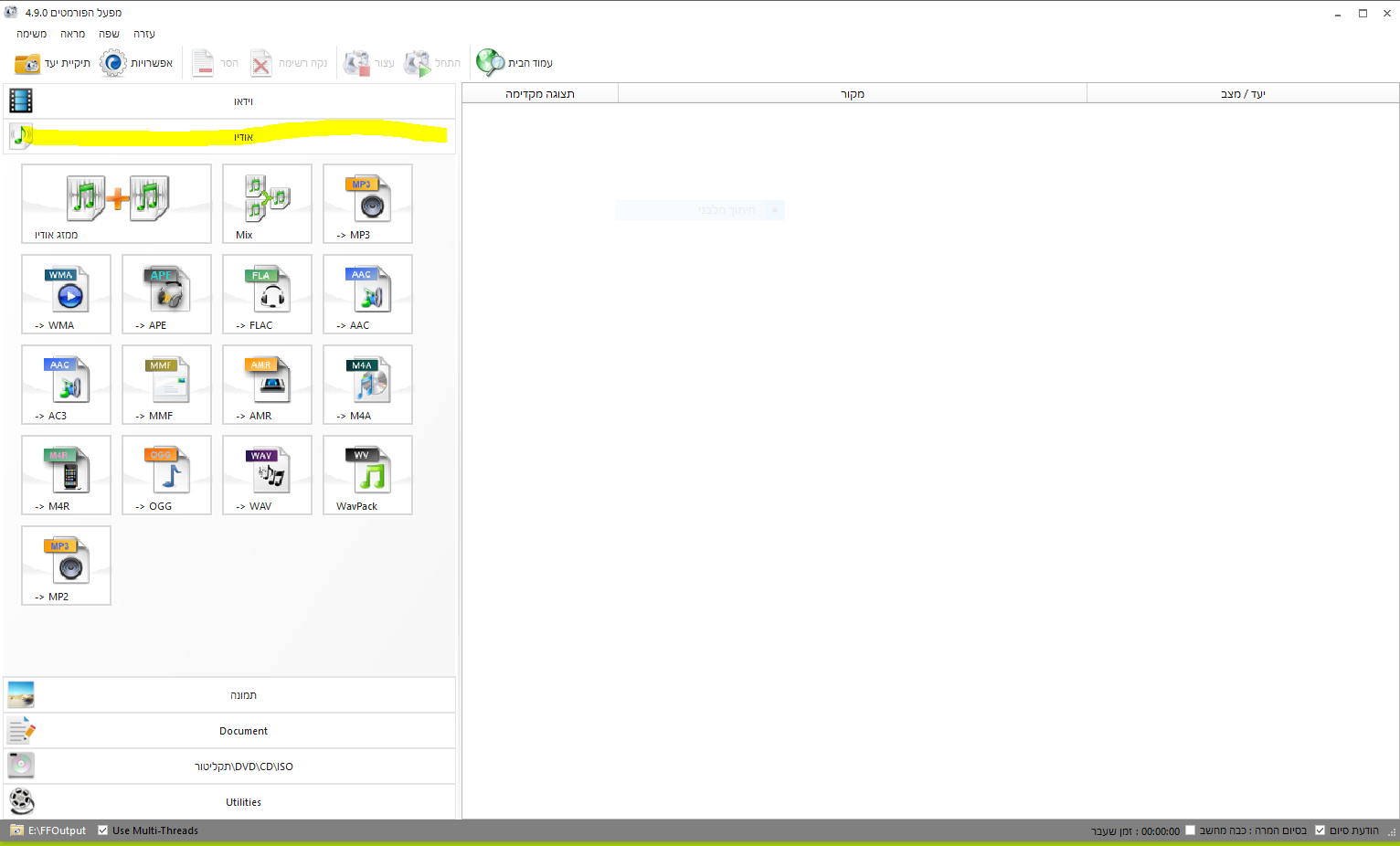Click the preview (תצוגה מקדימה) column header
This screenshot has width=1400, height=846.
point(540,94)
